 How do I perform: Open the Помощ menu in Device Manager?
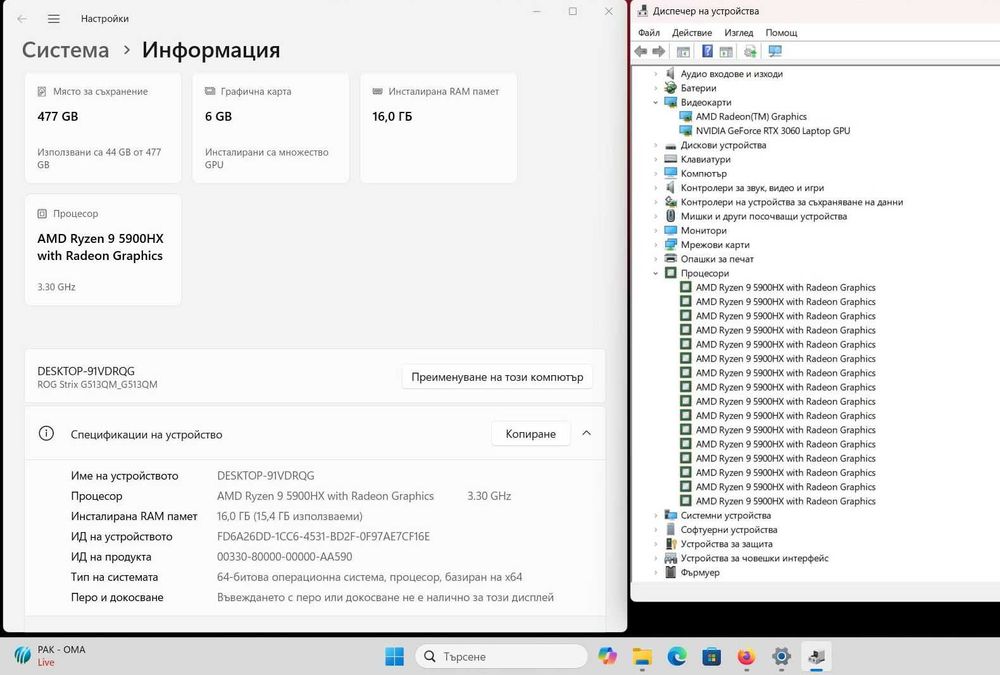point(781,33)
